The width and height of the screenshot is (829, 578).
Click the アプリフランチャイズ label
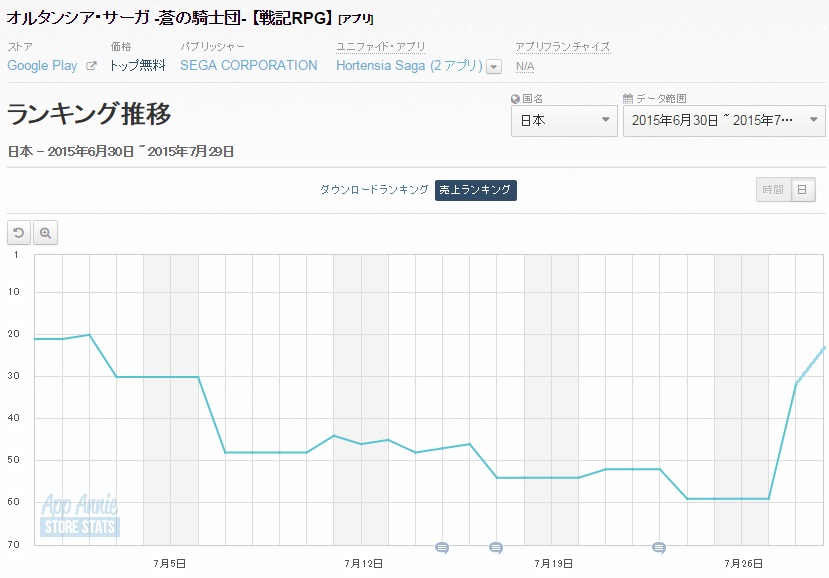(563, 47)
